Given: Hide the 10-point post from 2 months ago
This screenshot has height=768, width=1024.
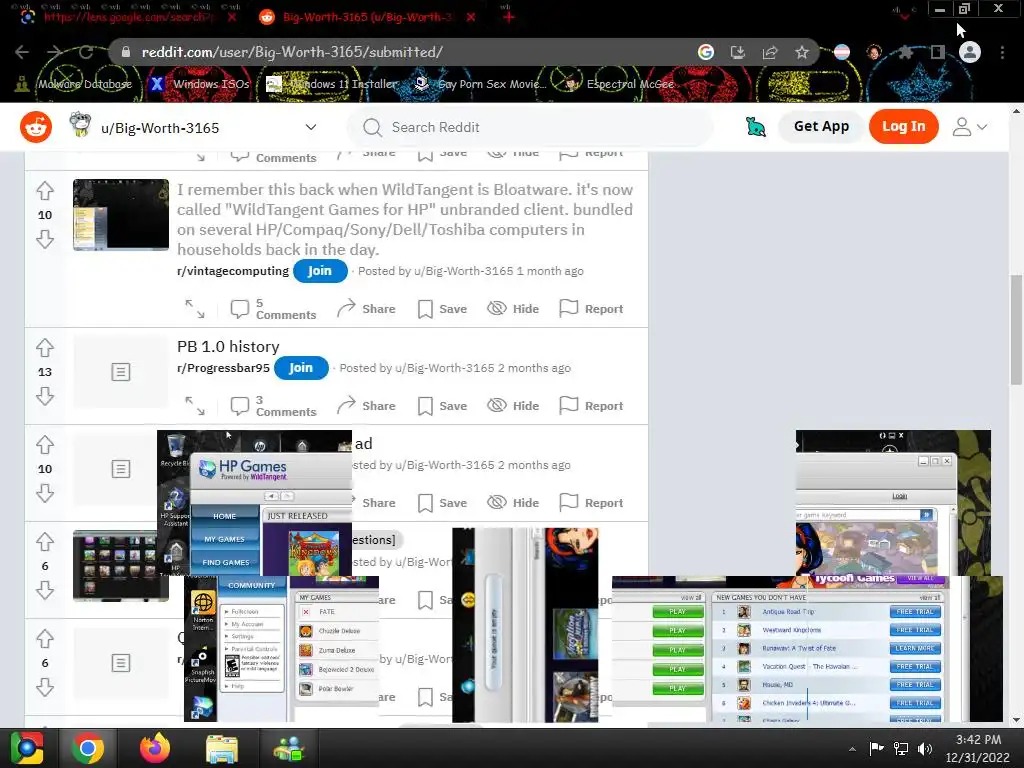Looking at the screenshot, I should pos(513,503).
